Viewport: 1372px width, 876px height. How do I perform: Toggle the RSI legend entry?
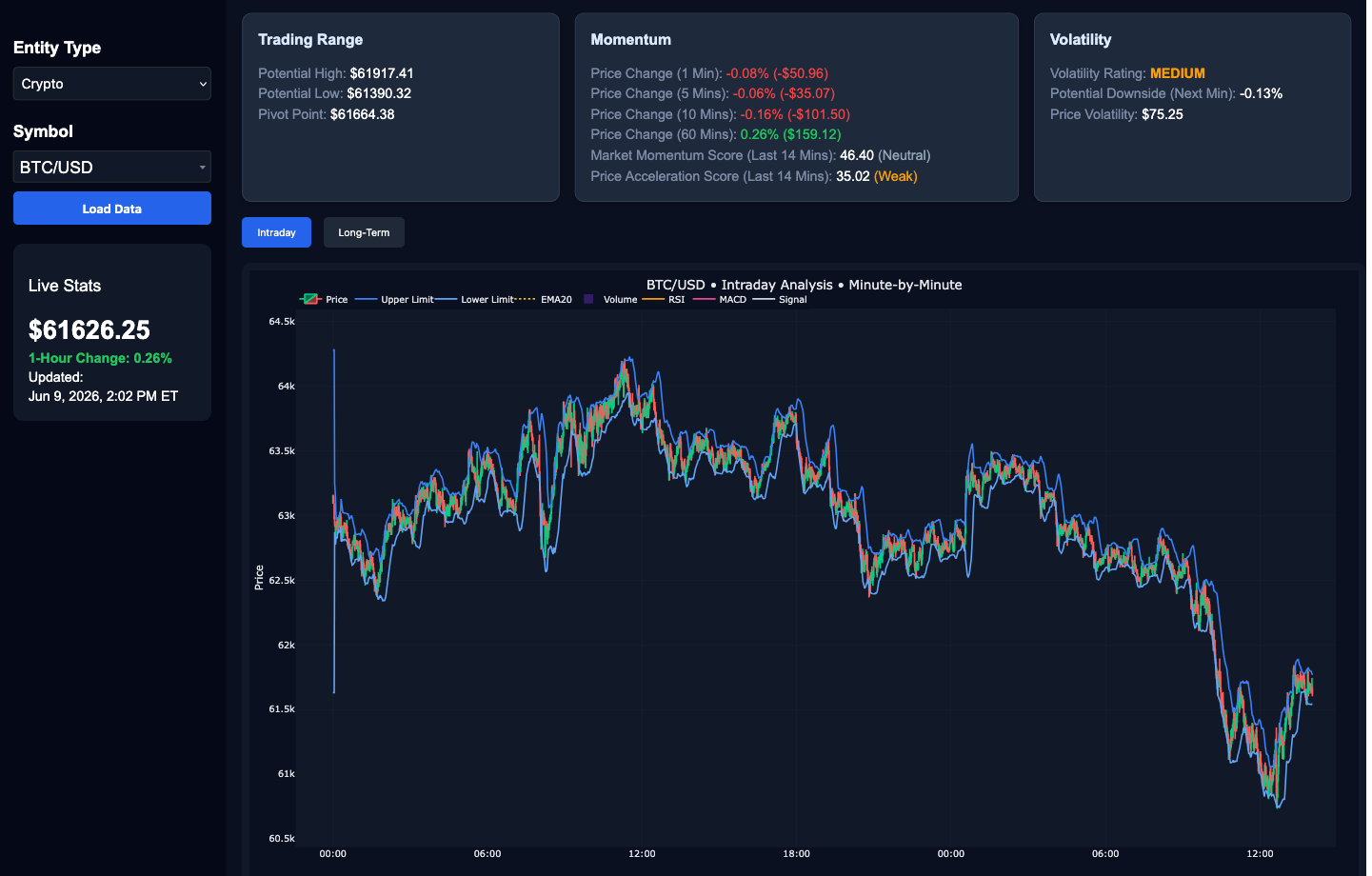pyautogui.click(x=664, y=299)
